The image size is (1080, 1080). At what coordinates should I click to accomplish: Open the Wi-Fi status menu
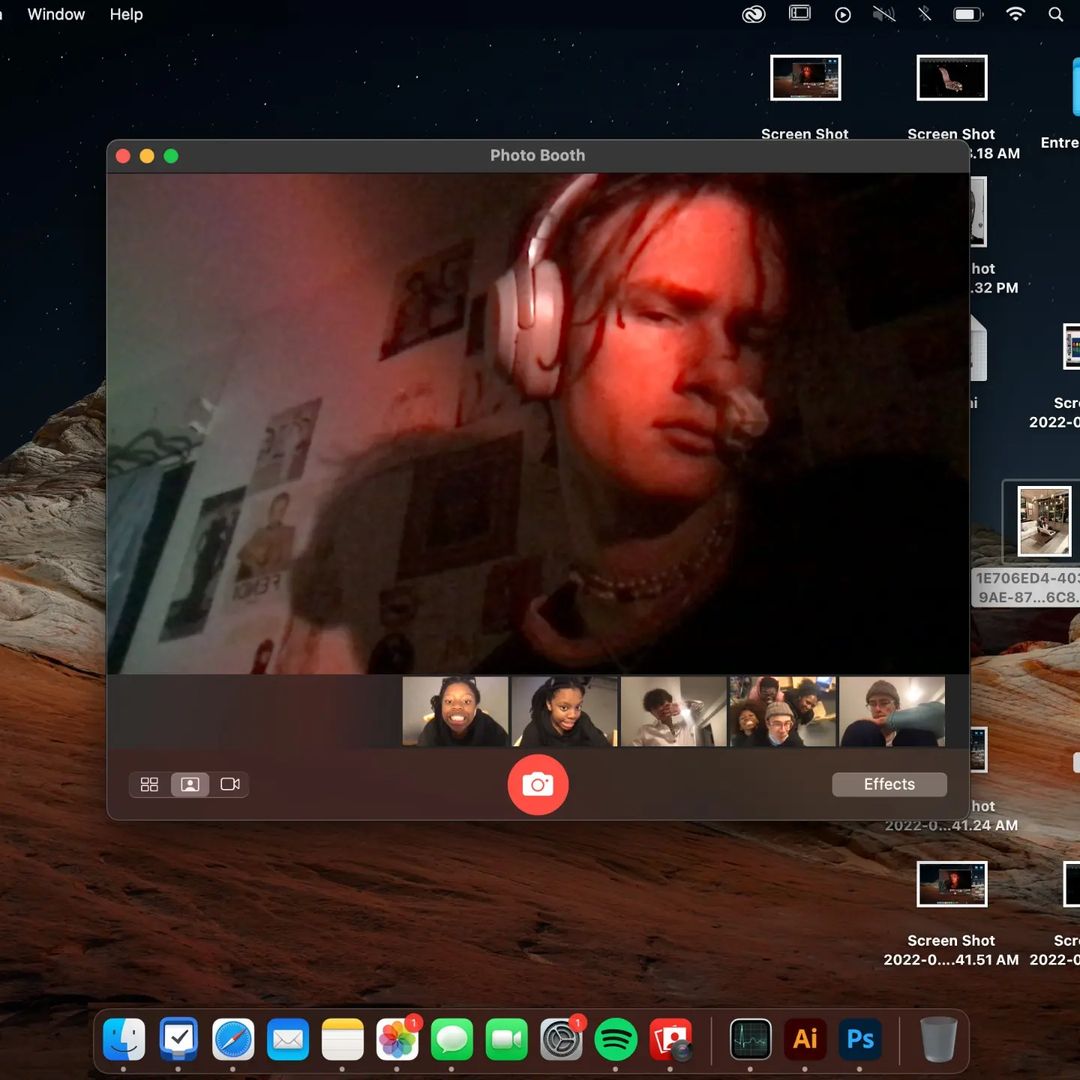pos(1015,15)
